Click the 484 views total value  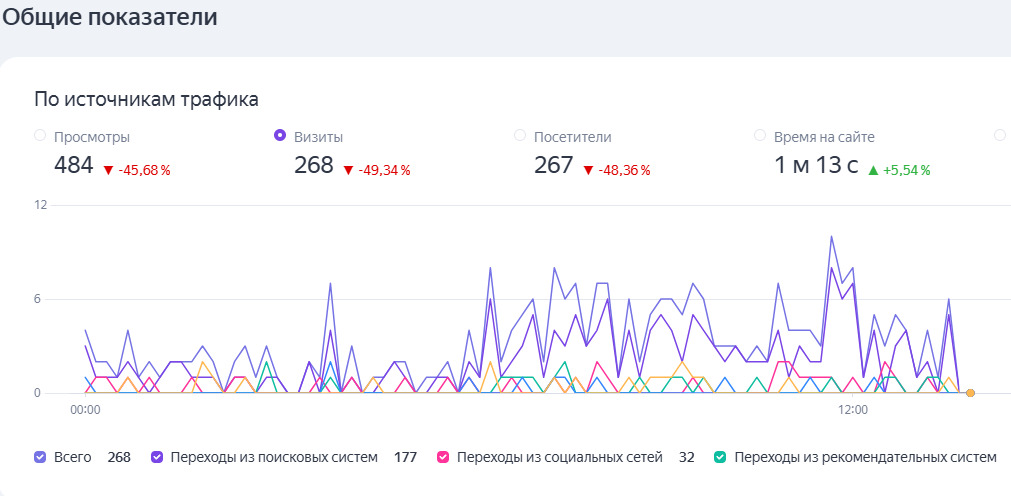coord(73,166)
